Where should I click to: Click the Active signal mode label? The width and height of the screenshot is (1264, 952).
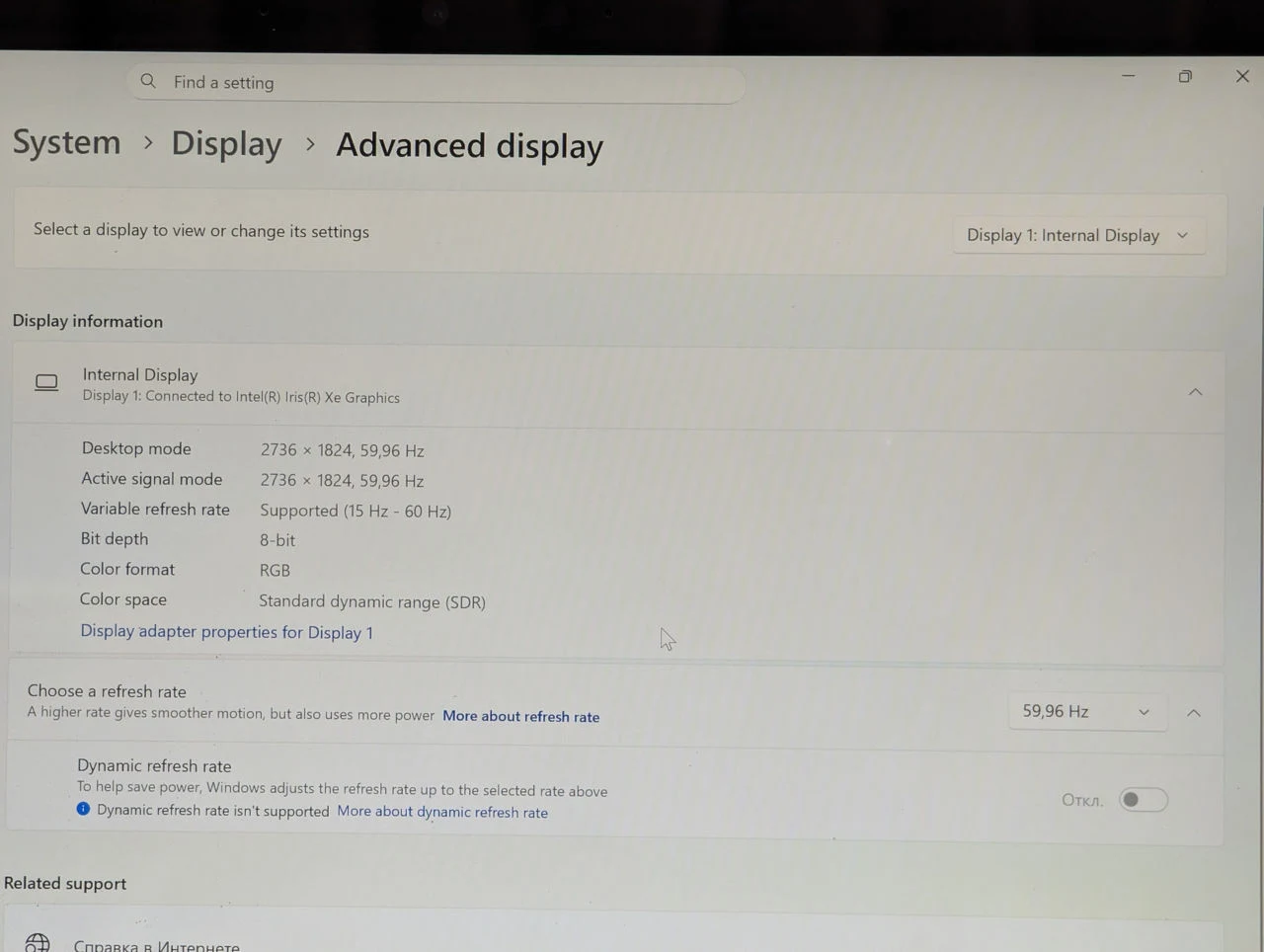tap(152, 479)
